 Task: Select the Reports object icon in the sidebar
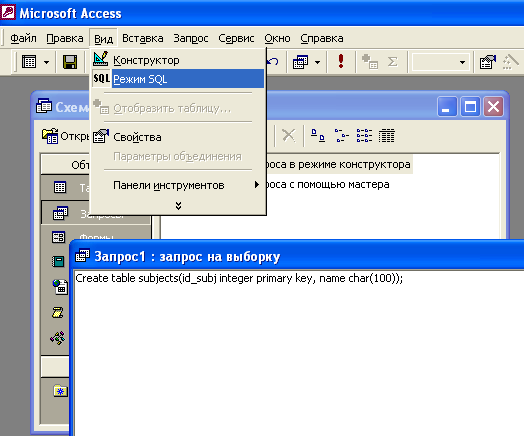pyautogui.click(x=58, y=261)
